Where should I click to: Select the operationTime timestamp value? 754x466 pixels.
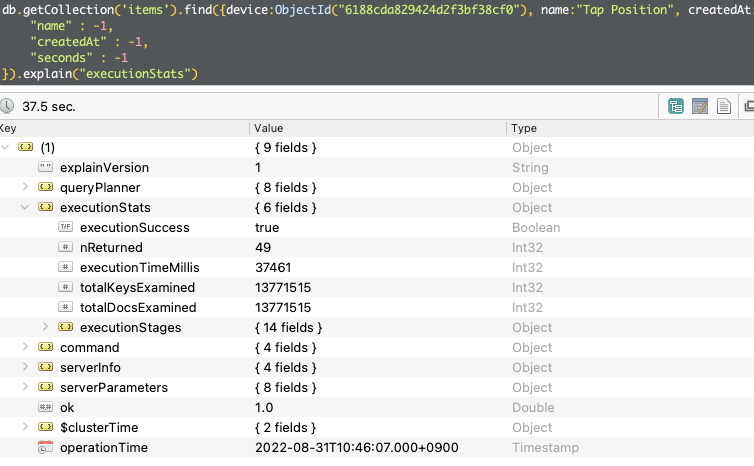[x=356, y=447]
